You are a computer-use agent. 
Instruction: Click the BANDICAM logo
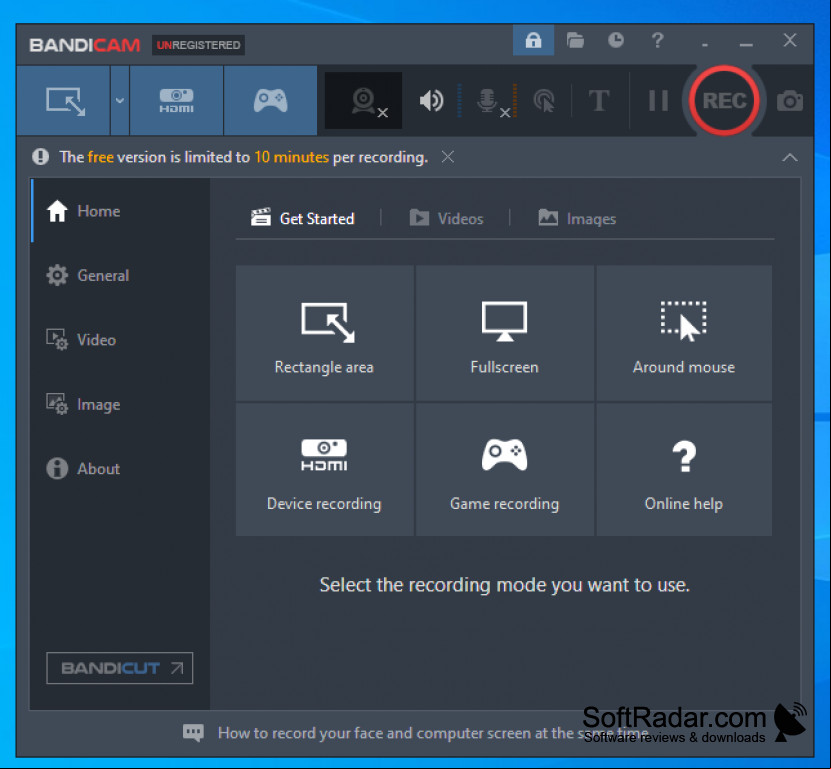tap(85, 45)
